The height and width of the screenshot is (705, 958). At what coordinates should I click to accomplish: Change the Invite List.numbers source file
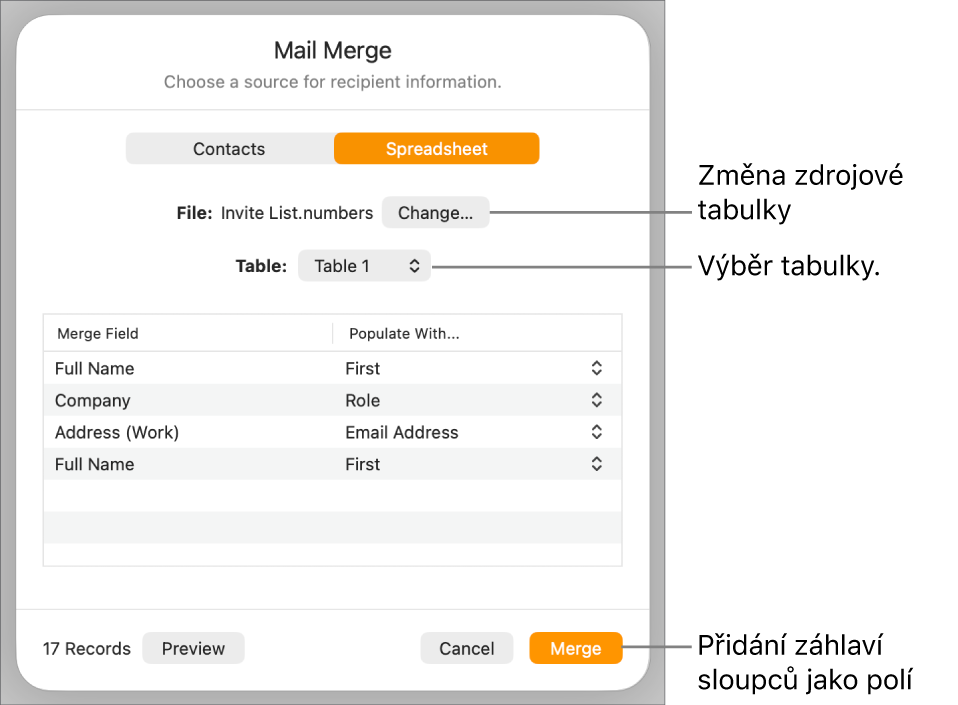(435, 212)
